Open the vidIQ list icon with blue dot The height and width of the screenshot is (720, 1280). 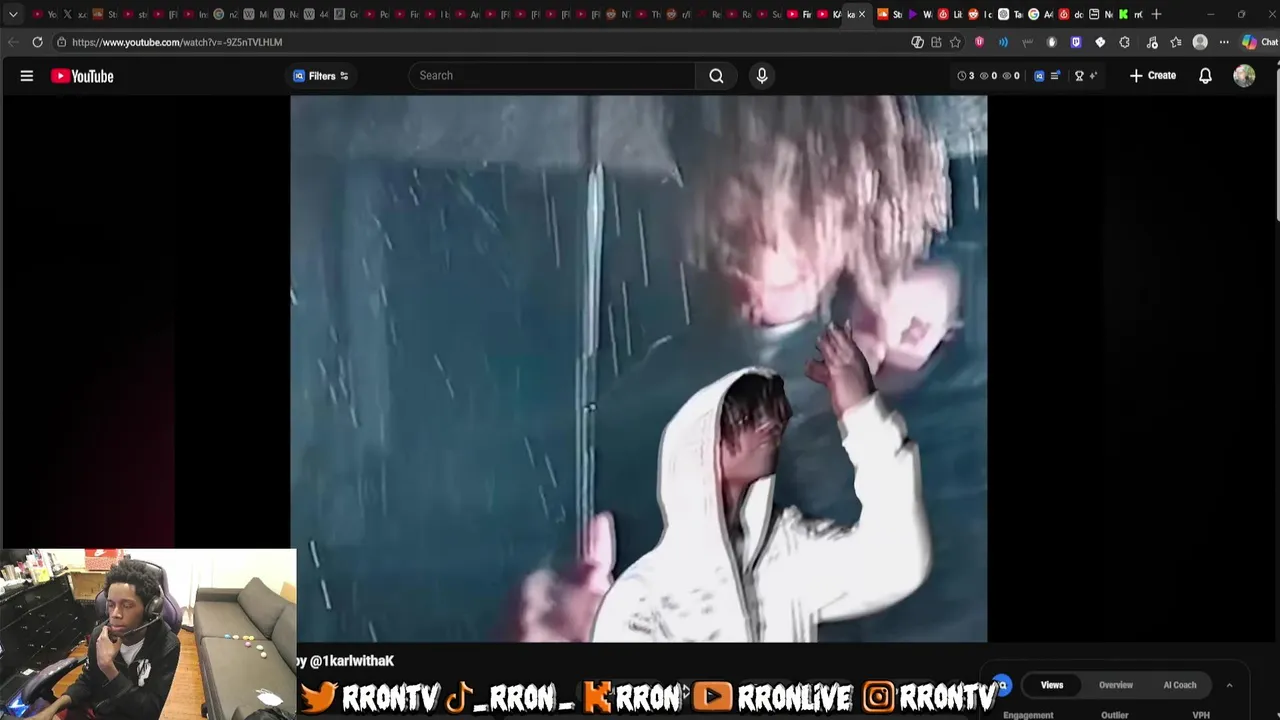1055,75
